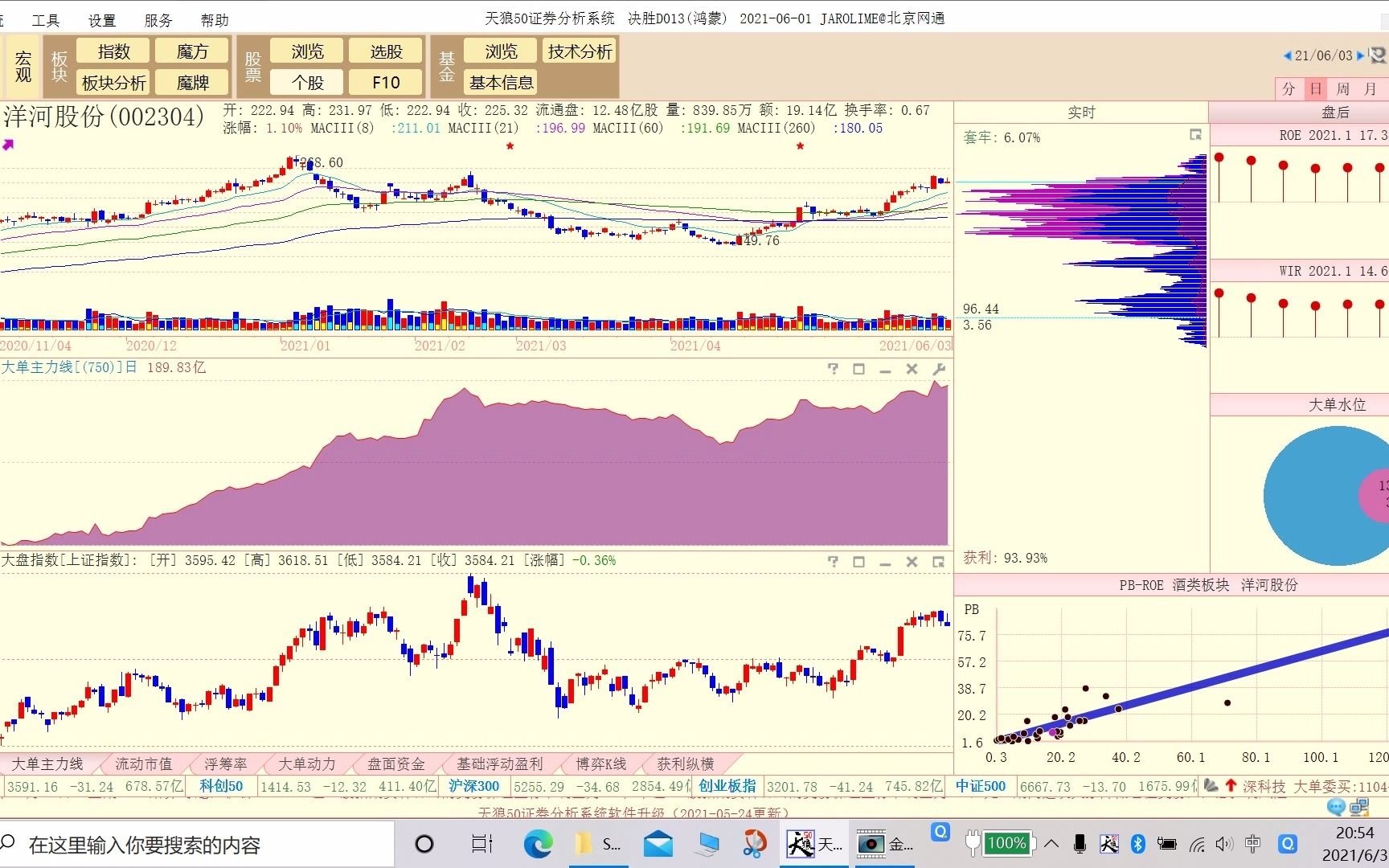Click the search icon beside the date

[1378, 55]
